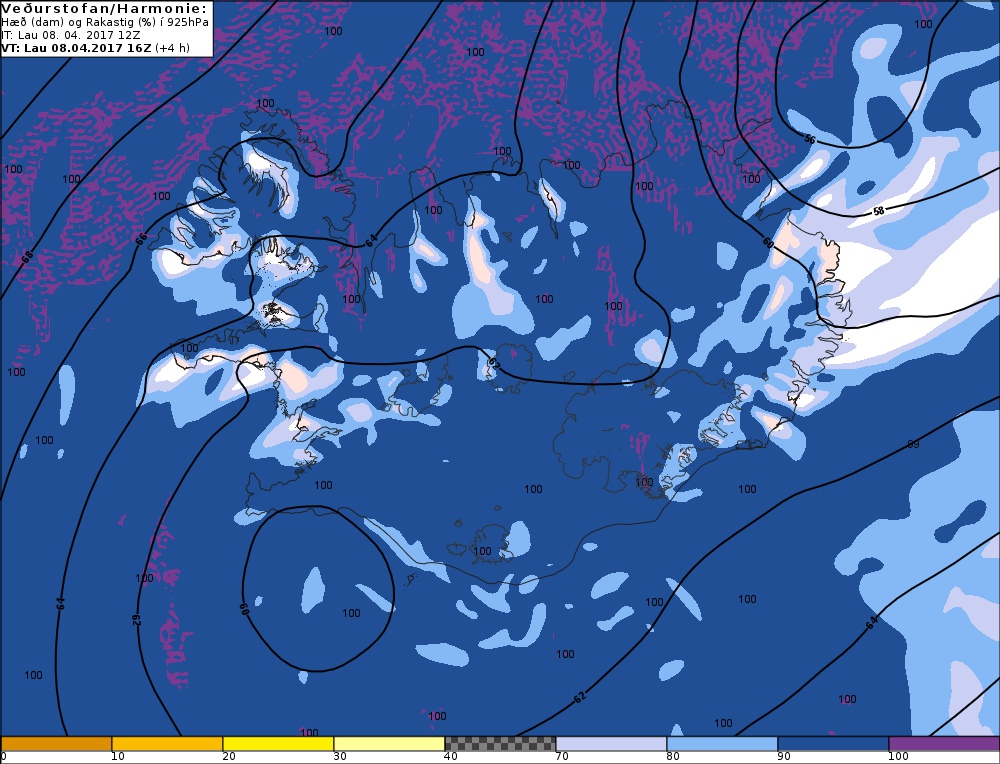Click the legend scale number 90
This screenshot has width=1000, height=764.
point(784,757)
